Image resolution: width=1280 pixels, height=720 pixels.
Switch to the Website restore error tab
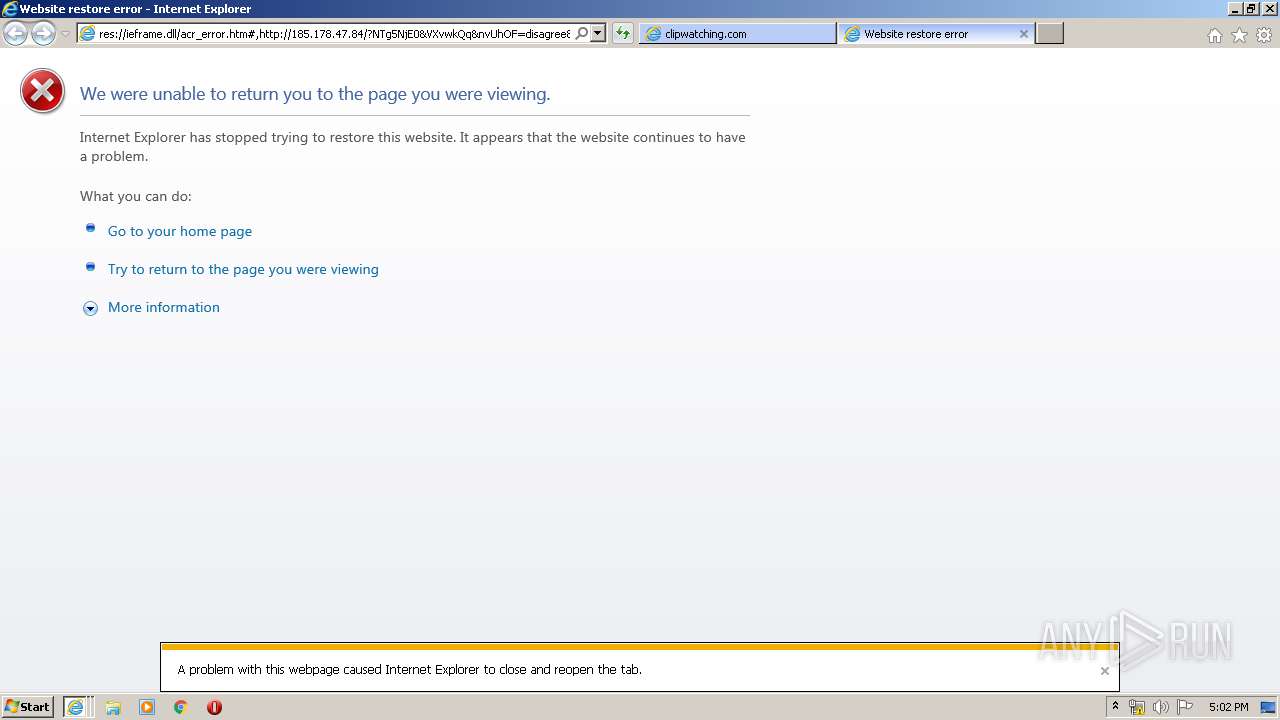[x=936, y=33]
